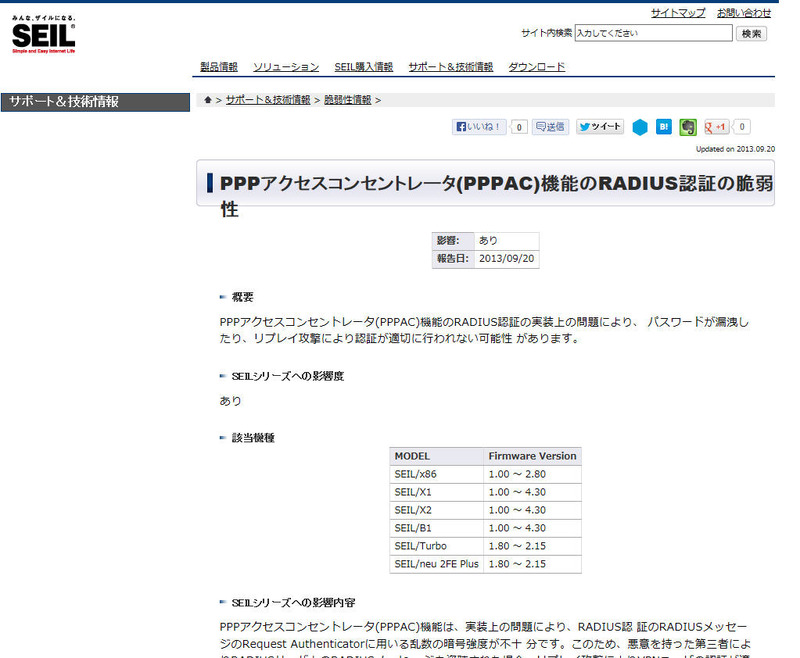Open the ソリューション menu
This screenshot has width=800, height=658.
coord(286,67)
